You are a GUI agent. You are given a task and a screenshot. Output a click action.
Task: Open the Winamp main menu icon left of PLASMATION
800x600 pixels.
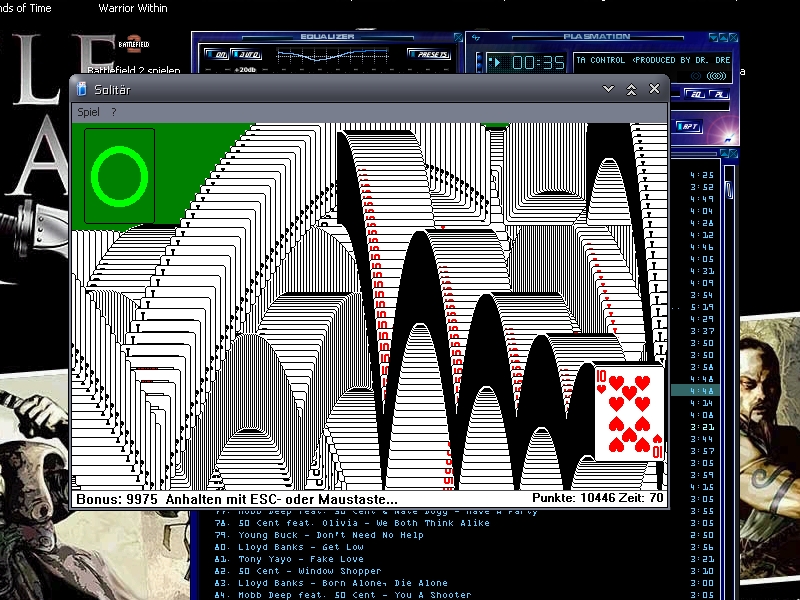pyautogui.click(x=476, y=37)
